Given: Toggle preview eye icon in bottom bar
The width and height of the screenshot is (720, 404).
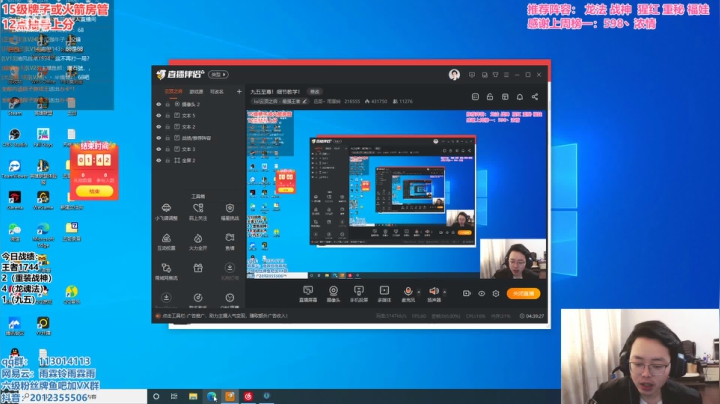Looking at the screenshot, I should coord(481,293).
